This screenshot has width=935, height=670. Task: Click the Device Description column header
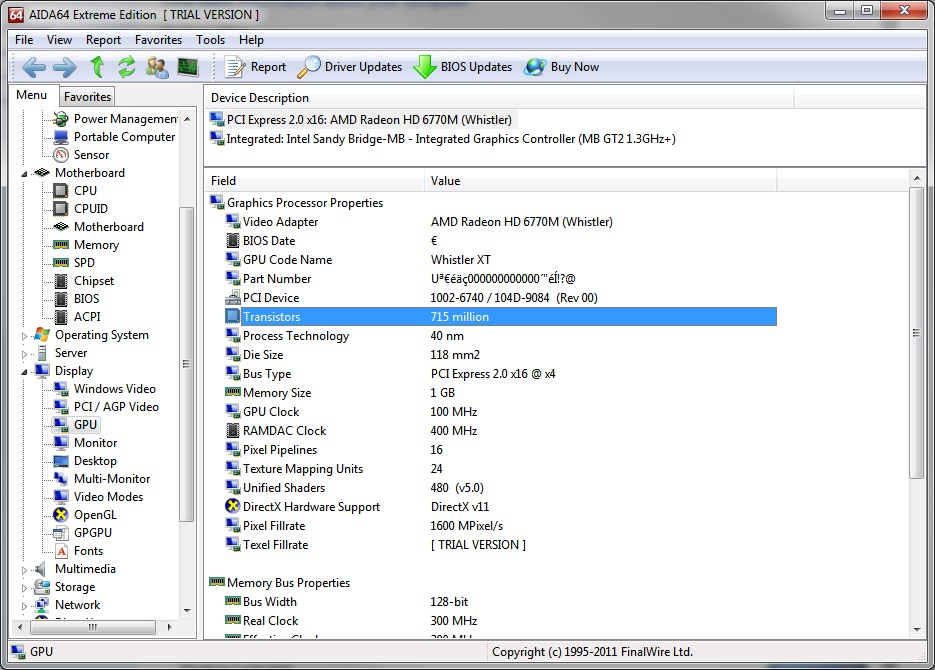coord(499,98)
